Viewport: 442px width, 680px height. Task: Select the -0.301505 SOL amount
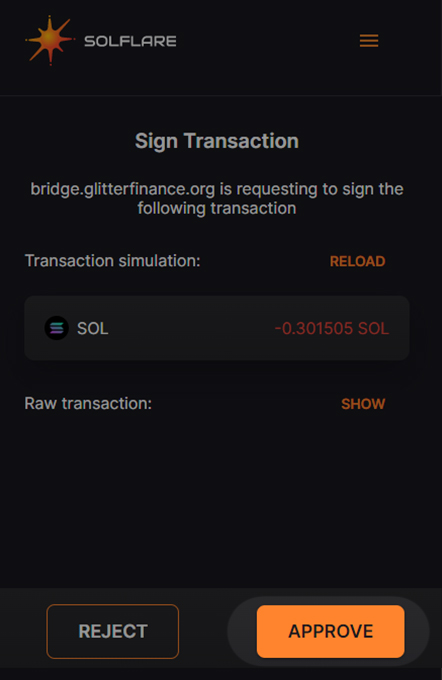tap(332, 328)
